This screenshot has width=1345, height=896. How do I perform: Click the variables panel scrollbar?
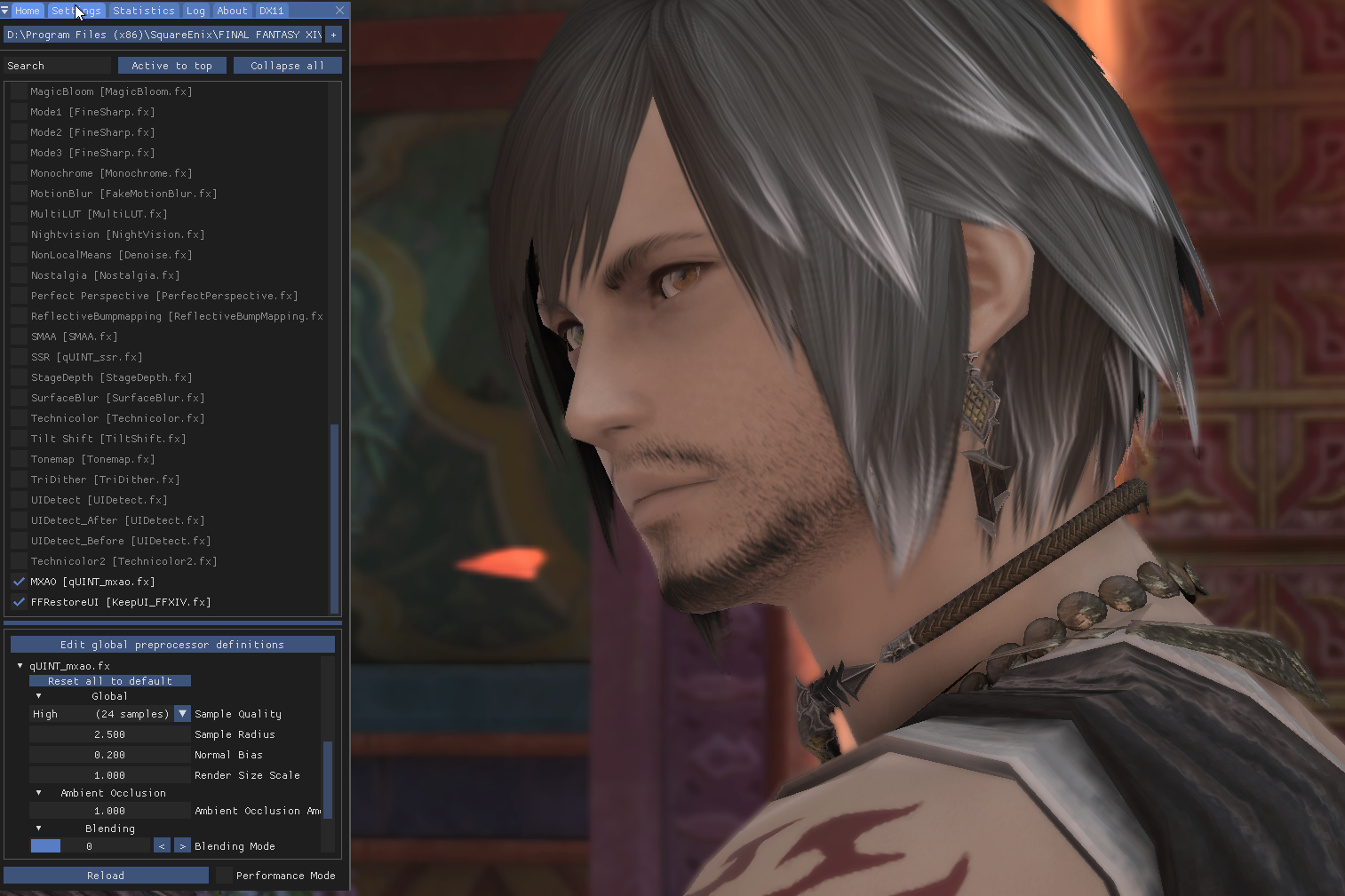pyautogui.click(x=328, y=780)
